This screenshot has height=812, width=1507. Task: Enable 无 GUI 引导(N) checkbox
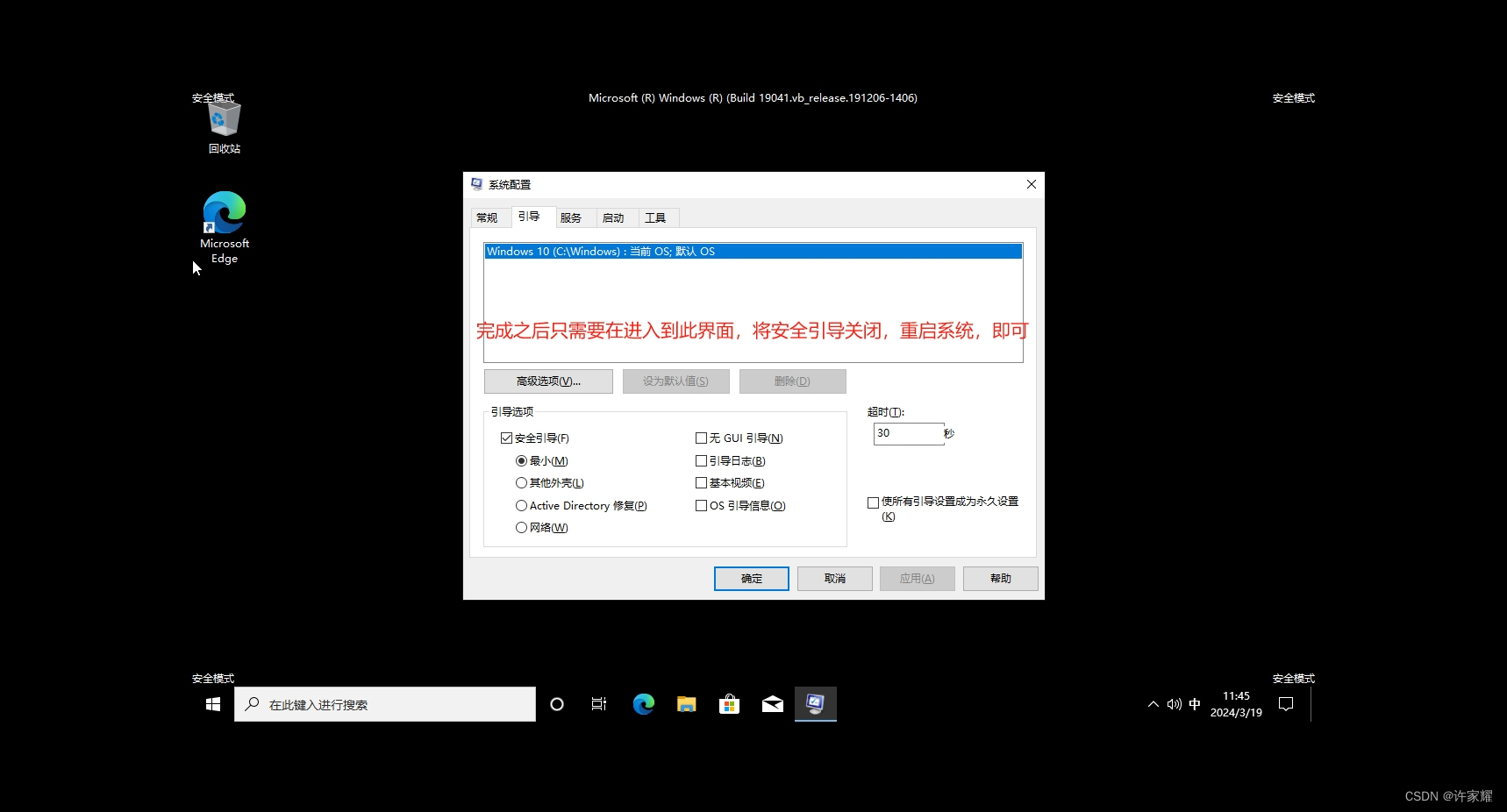point(701,438)
